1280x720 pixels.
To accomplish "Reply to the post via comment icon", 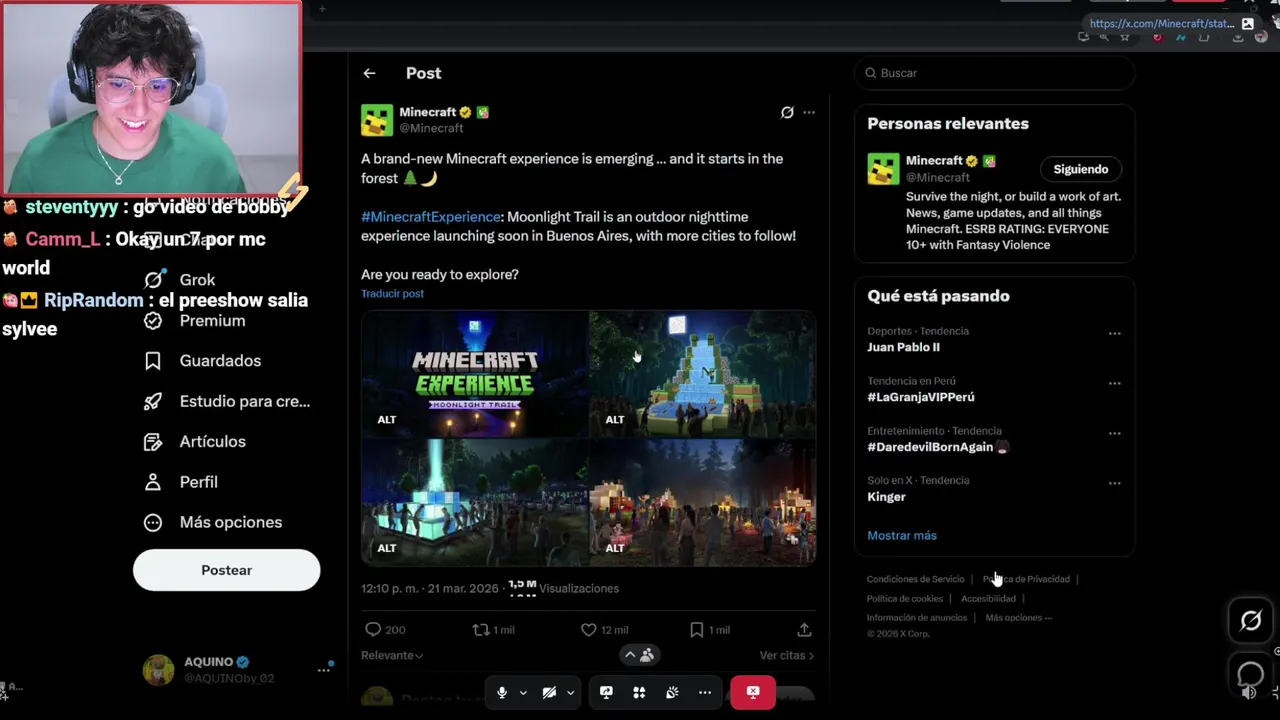I will point(373,630).
